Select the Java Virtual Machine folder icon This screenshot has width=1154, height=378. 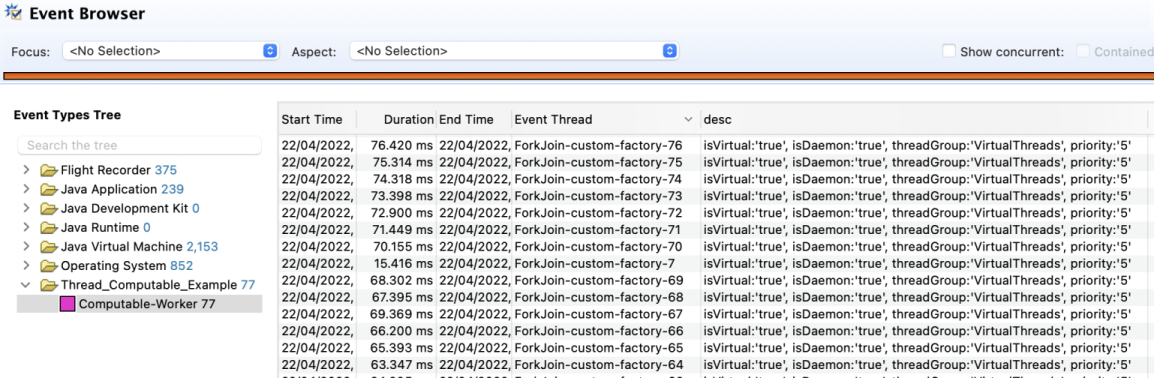coord(49,247)
